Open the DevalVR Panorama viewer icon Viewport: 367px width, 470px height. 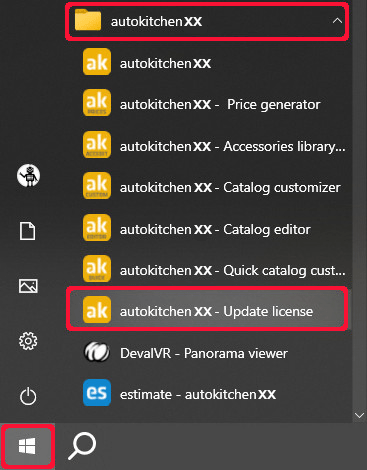click(x=97, y=352)
